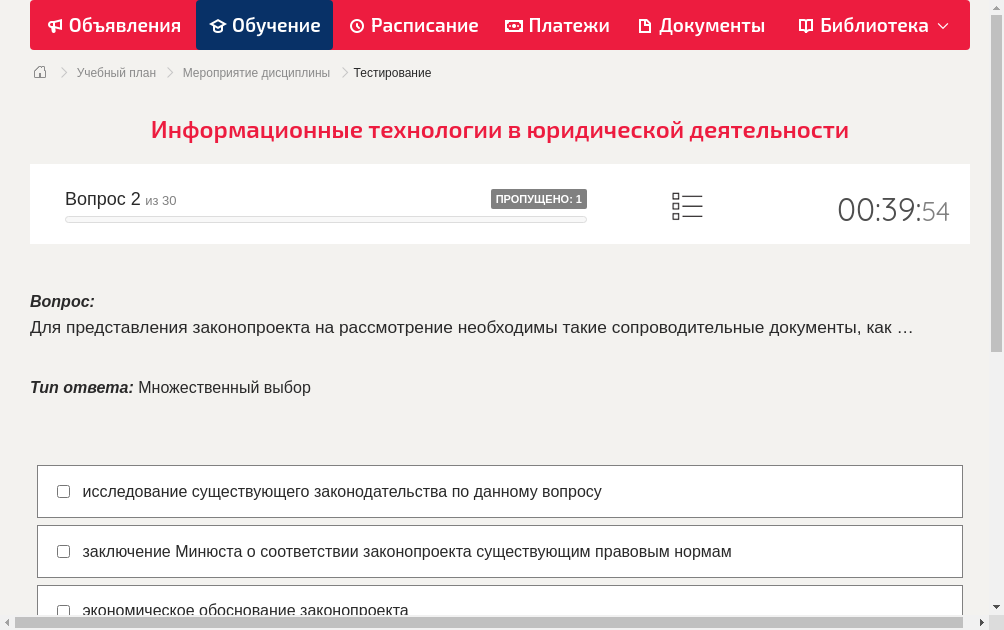Open the question list navigation icon
The width and height of the screenshot is (1004, 630).
click(x=687, y=205)
